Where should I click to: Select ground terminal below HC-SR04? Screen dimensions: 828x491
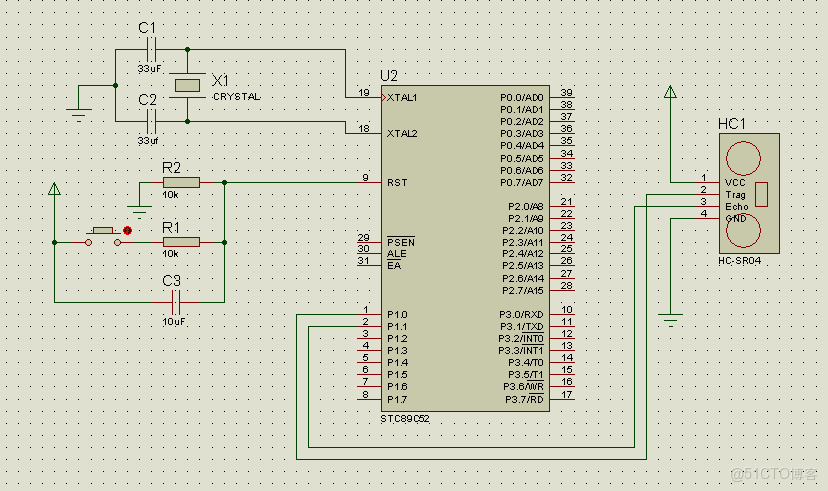[670, 319]
